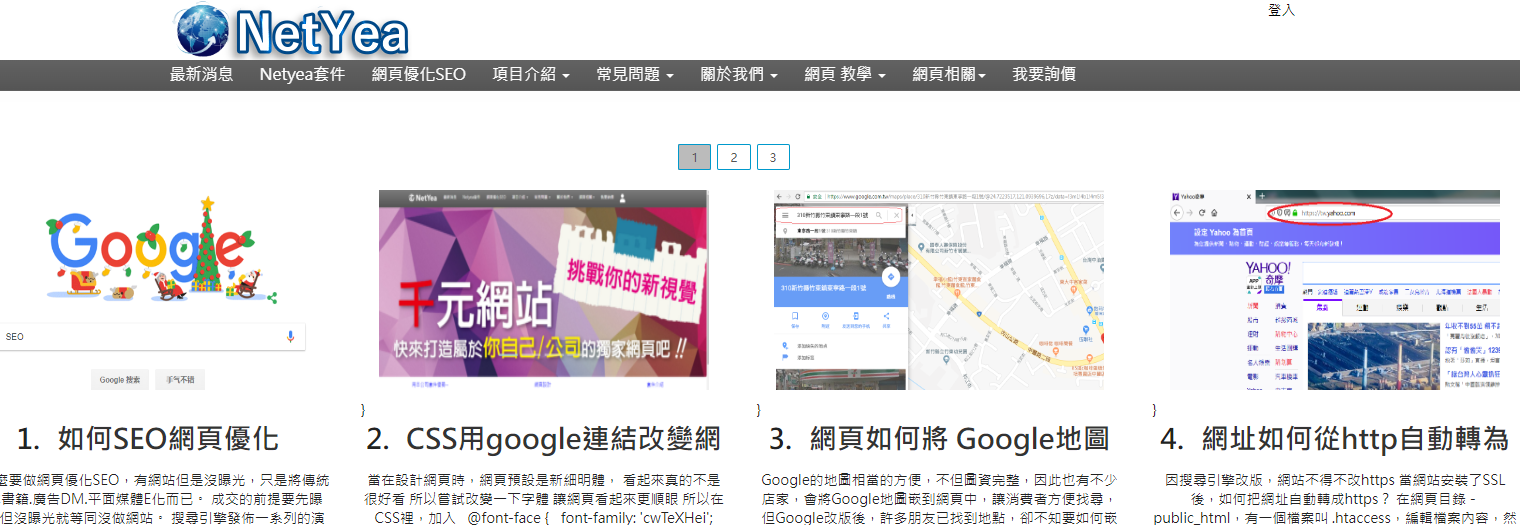Open 最新消息 menu item
This screenshot has height=528, width=1520.
coord(202,74)
